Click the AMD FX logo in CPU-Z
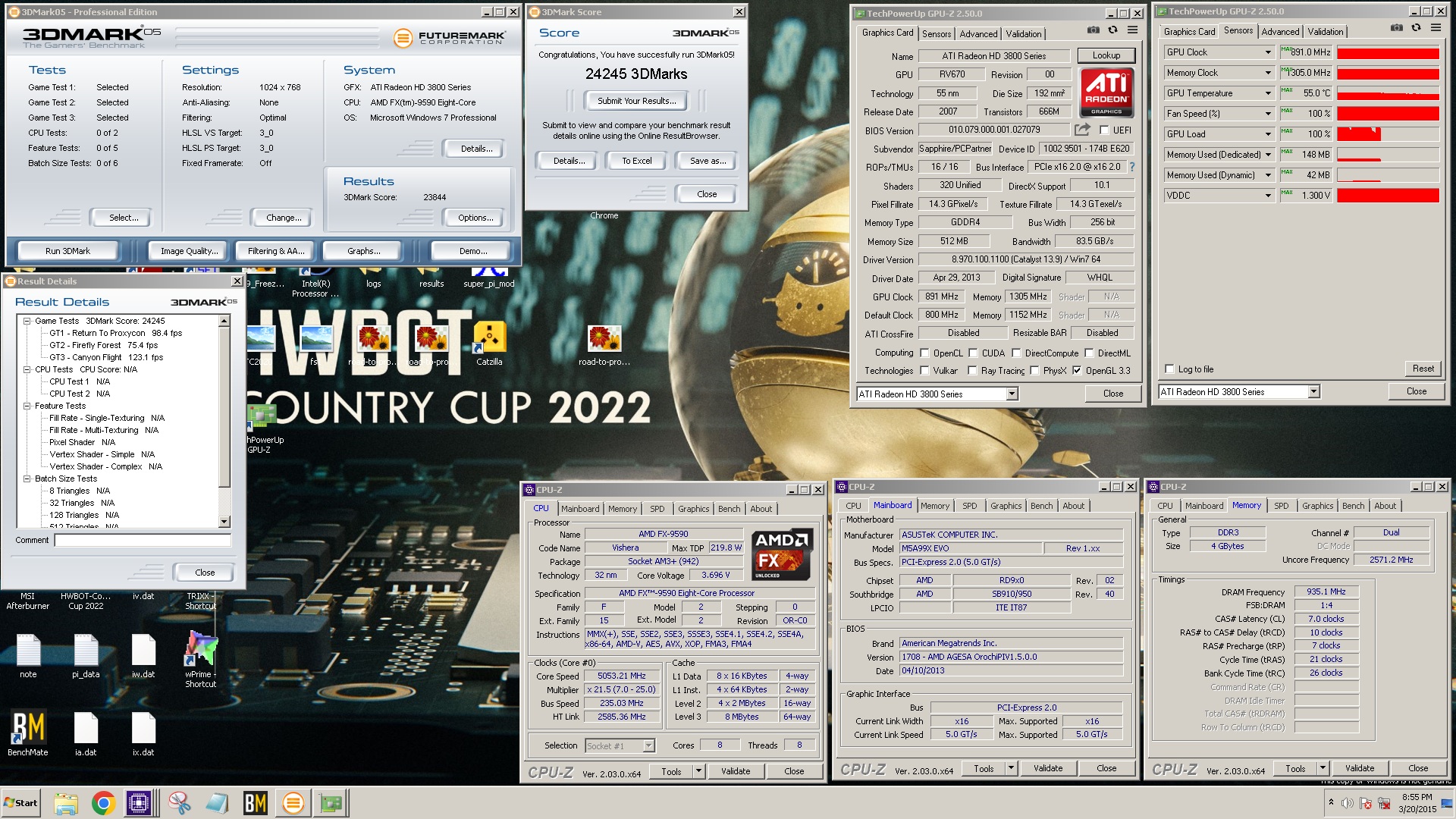The height and width of the screenshot is (819, 1456). (783, 554)
